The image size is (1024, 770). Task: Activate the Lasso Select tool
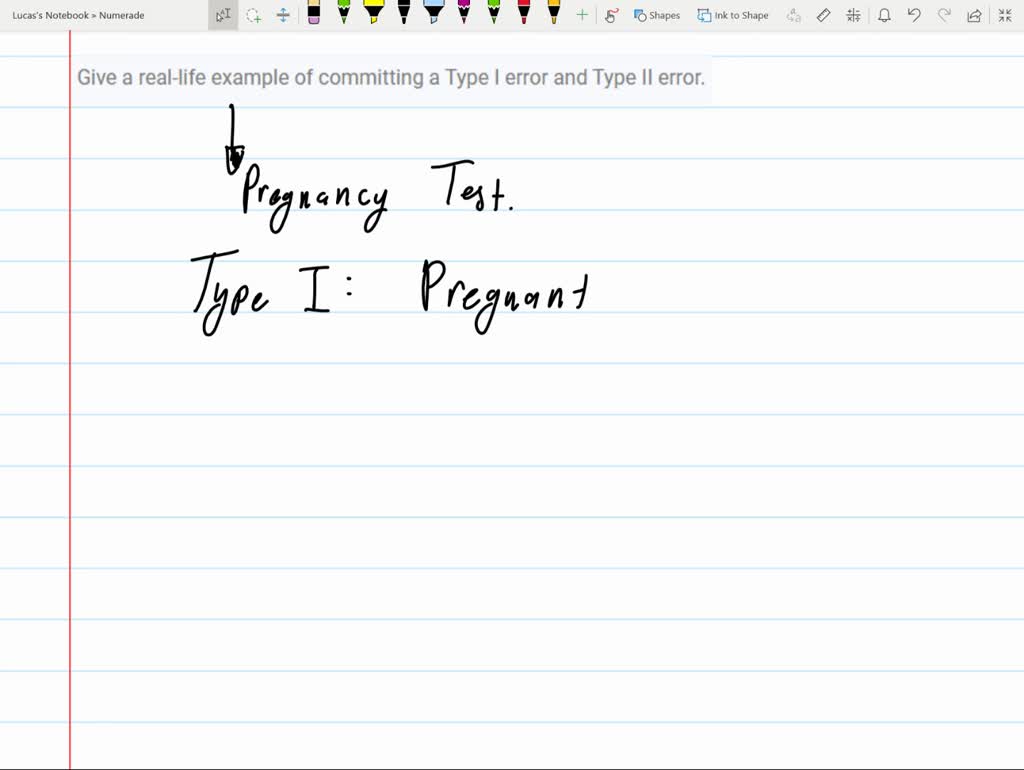254,15
